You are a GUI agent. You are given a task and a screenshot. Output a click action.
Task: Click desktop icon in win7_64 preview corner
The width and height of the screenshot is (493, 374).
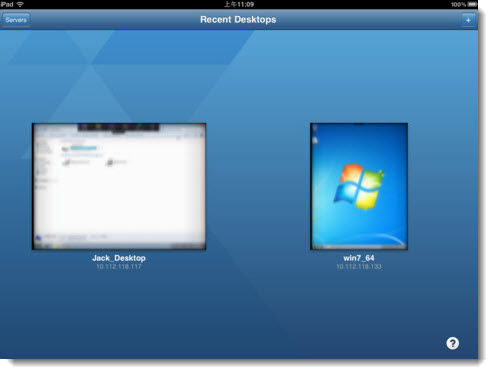[315, 141]
